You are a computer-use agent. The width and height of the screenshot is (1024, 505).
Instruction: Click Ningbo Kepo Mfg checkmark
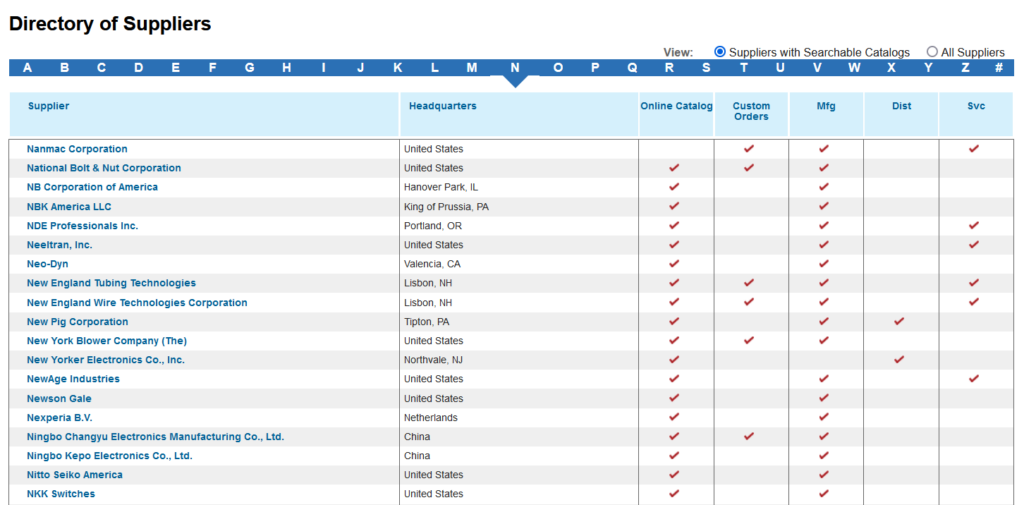(824, 455)
